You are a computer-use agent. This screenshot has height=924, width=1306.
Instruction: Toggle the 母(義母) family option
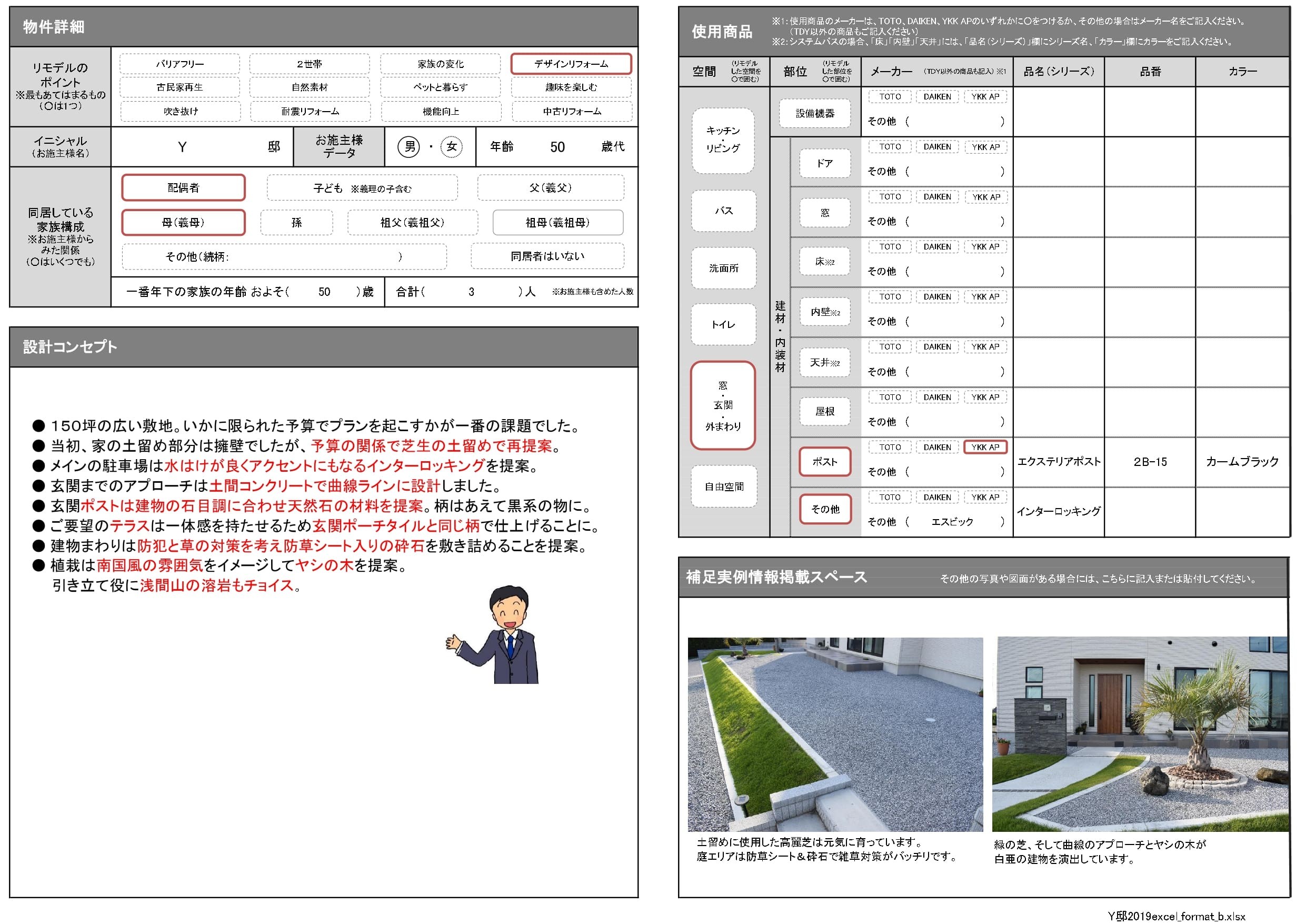pos(183,223)
